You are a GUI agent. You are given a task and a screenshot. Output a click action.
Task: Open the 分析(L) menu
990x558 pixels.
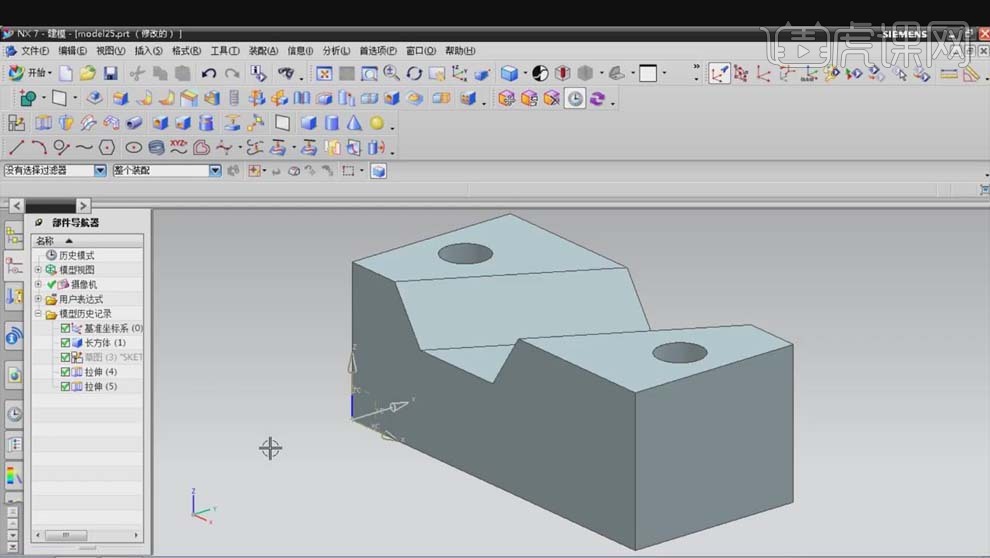pos(336,51)
